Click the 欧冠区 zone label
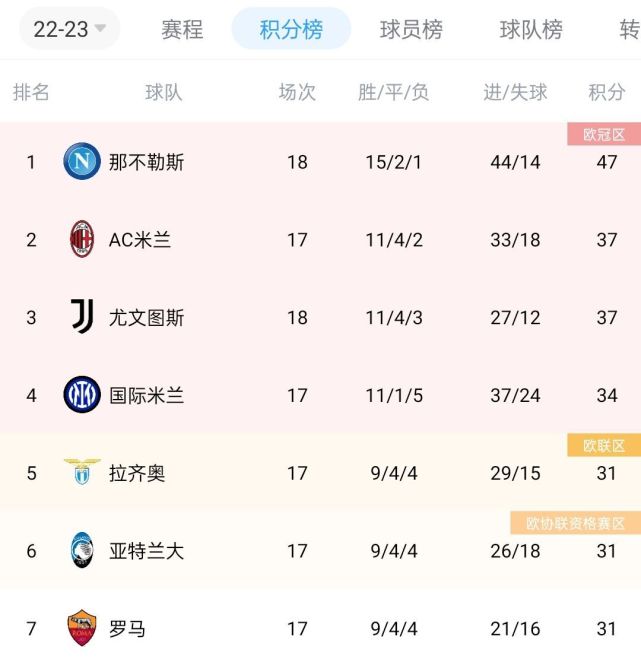 click(x=604, y=135)
